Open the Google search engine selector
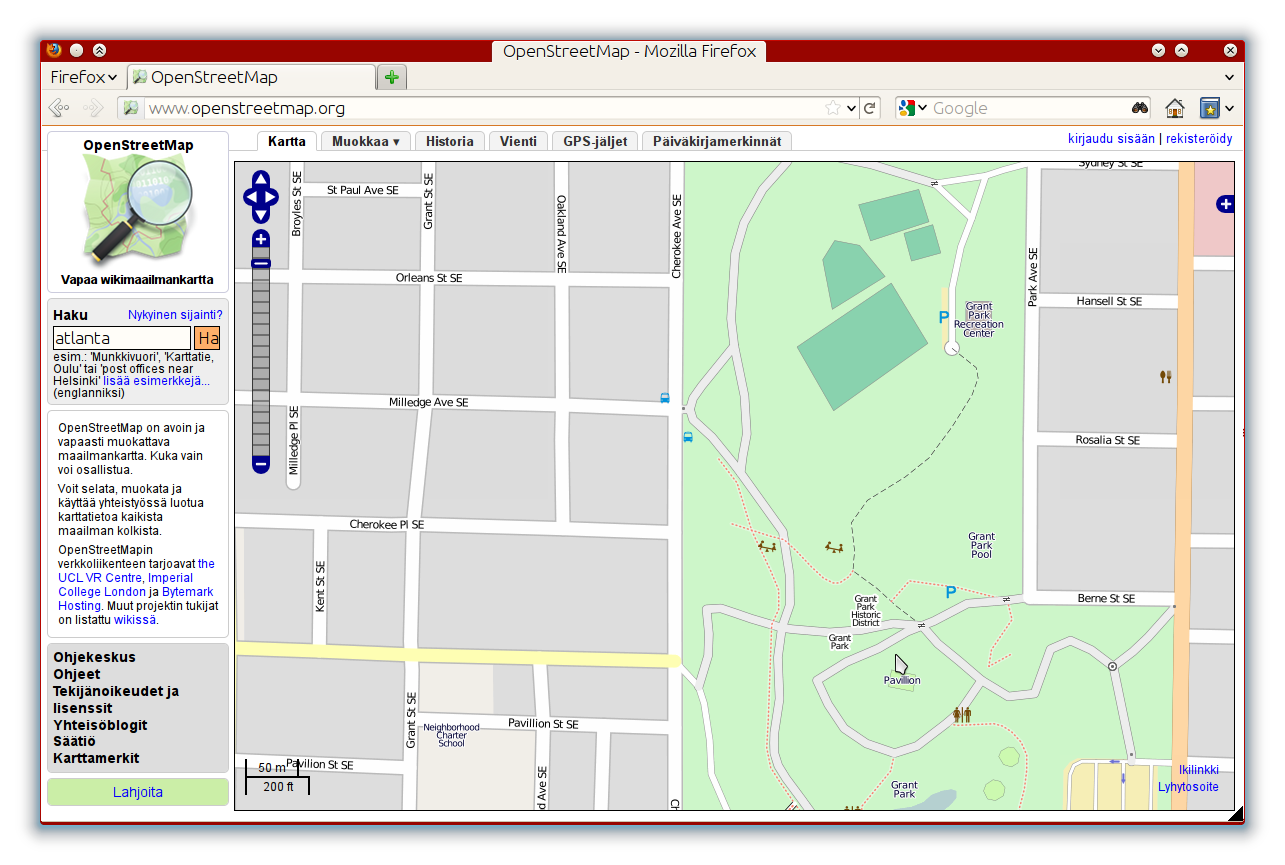The image size is (1285, 865). click(912, 108)
